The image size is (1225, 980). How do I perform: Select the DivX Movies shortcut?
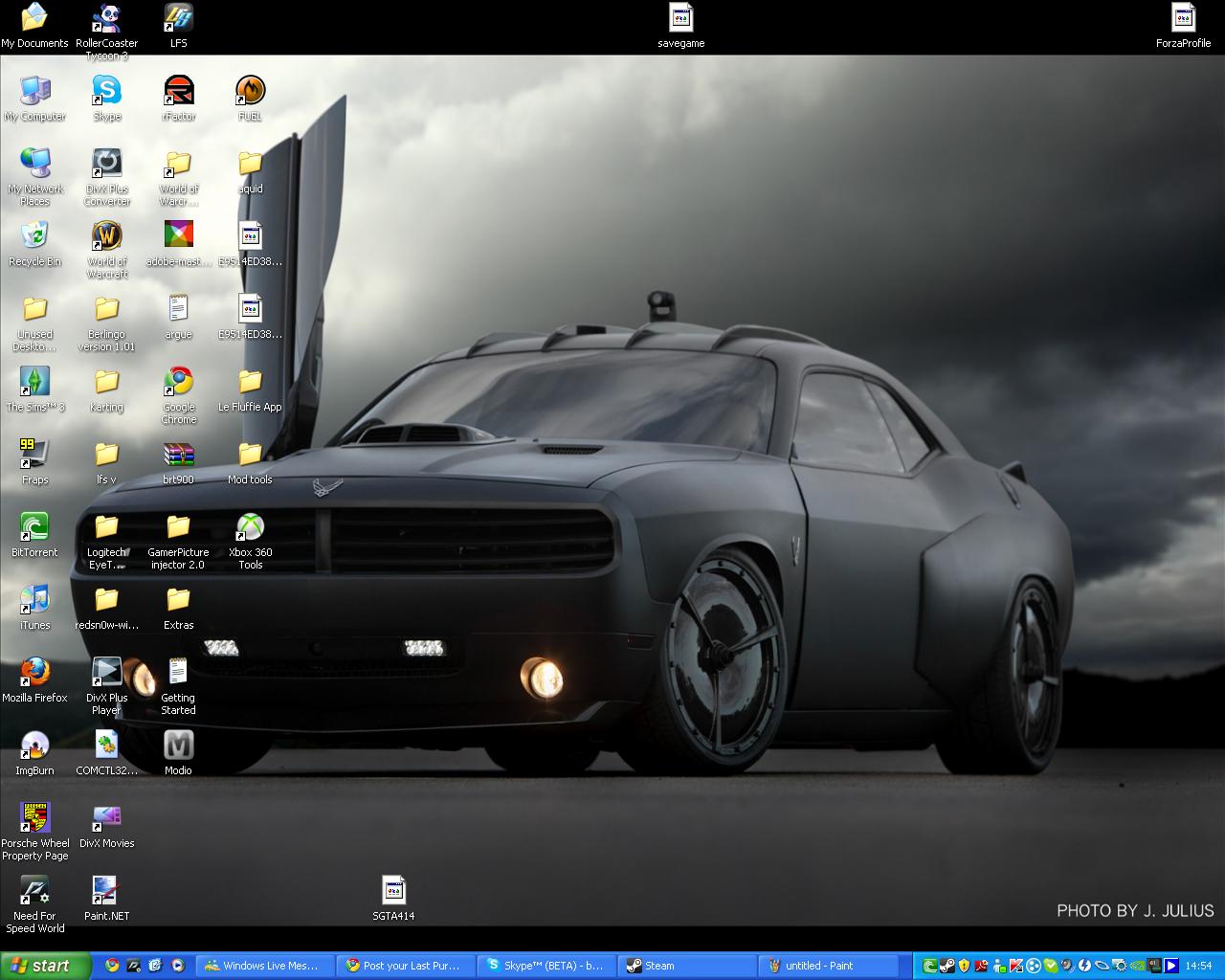[106, 826]
